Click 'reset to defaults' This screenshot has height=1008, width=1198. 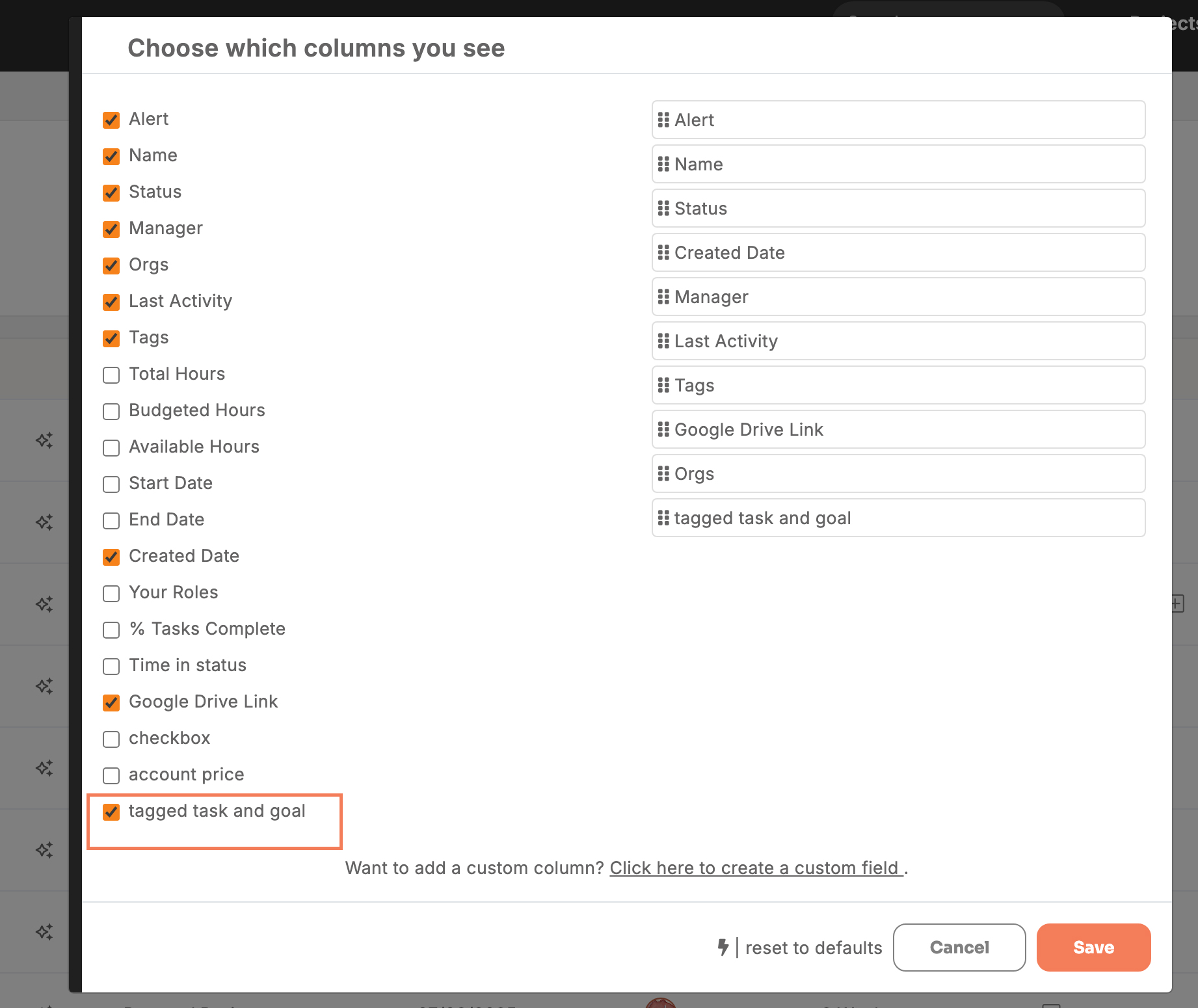click(814, 948)
